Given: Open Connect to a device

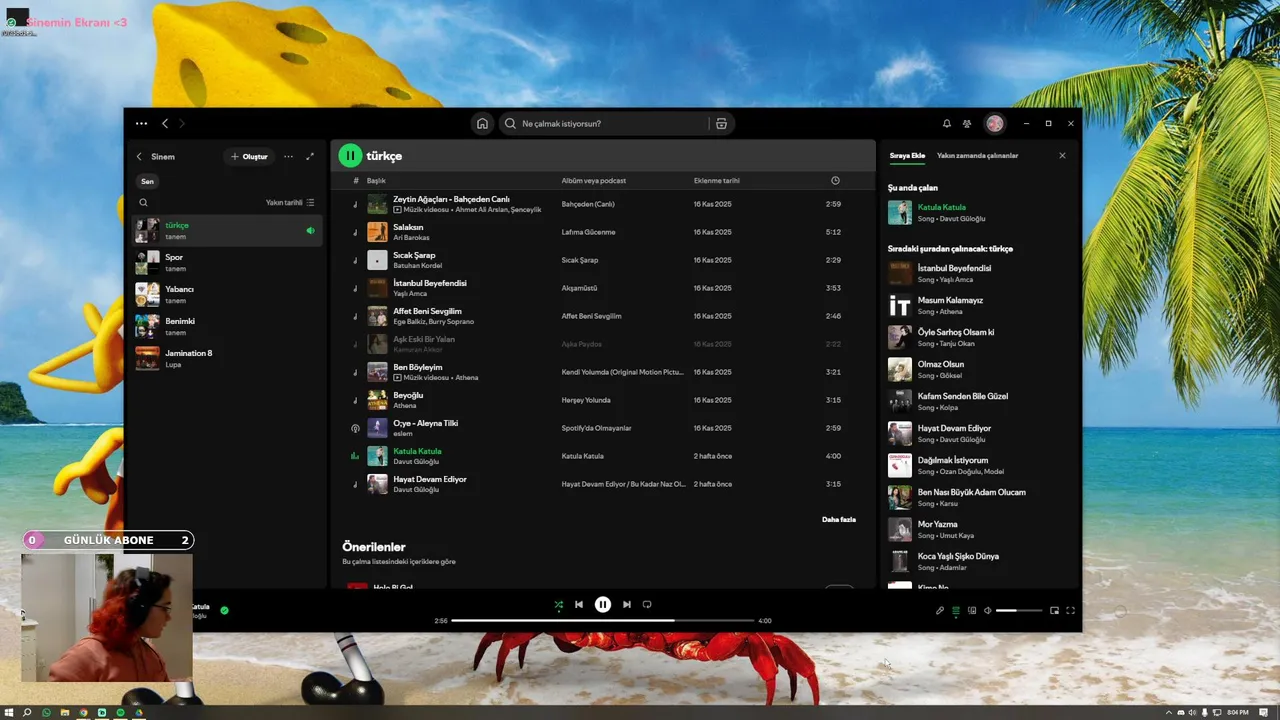Looking at the screenshot, I should (x=972, y=611).
